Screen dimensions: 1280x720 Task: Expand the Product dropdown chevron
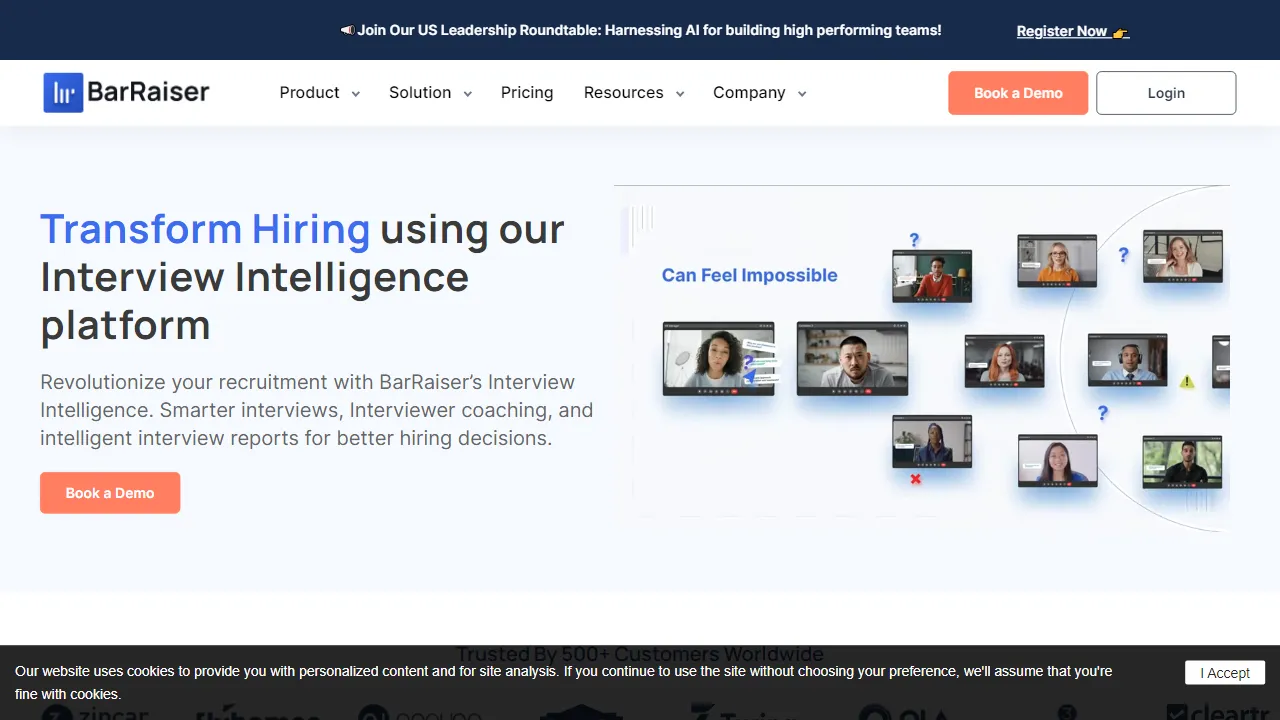[x=355, y=94]
